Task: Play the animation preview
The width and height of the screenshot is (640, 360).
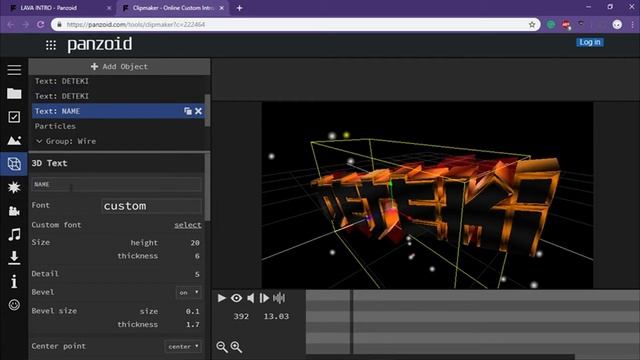Action: click(222, 298)
